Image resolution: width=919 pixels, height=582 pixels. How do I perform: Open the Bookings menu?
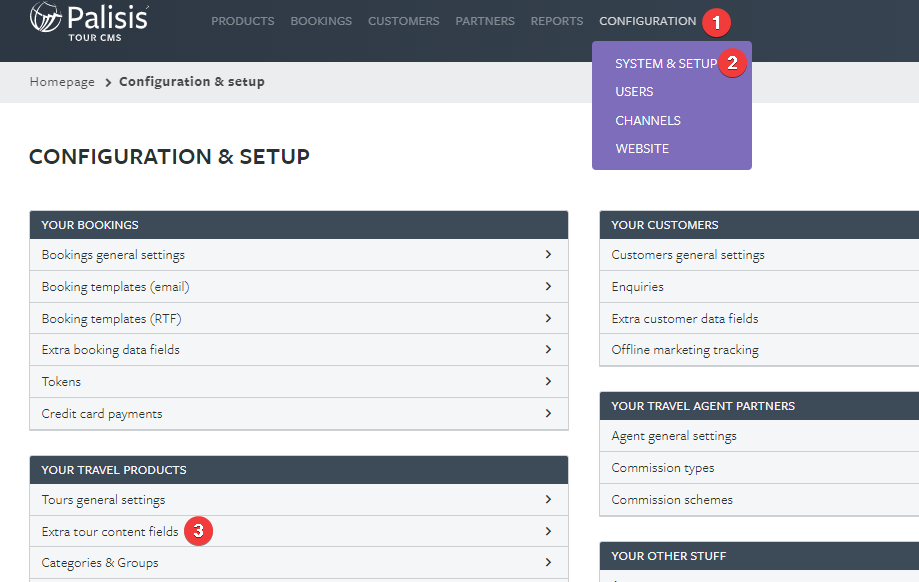point(321,21)
